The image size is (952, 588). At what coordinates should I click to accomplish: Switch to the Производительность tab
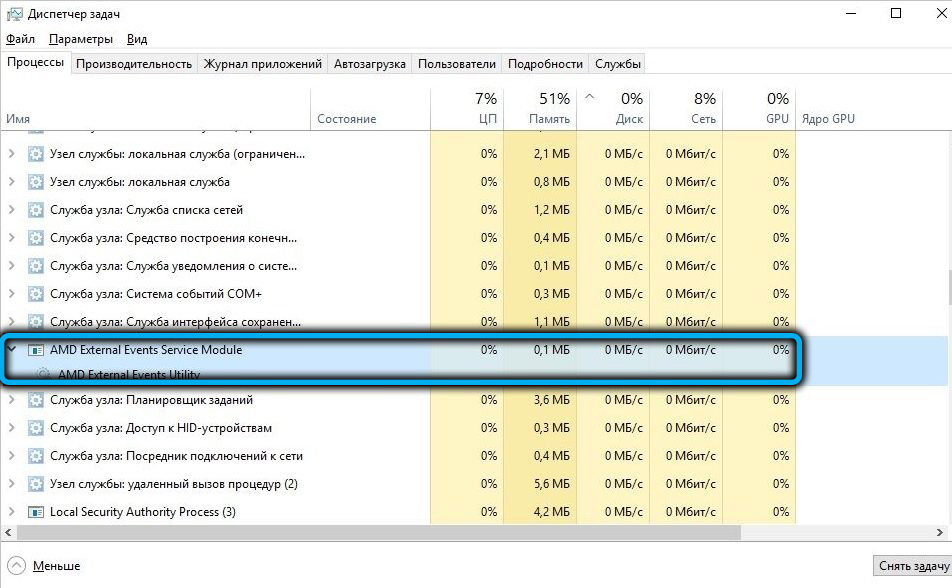point(134,64)
